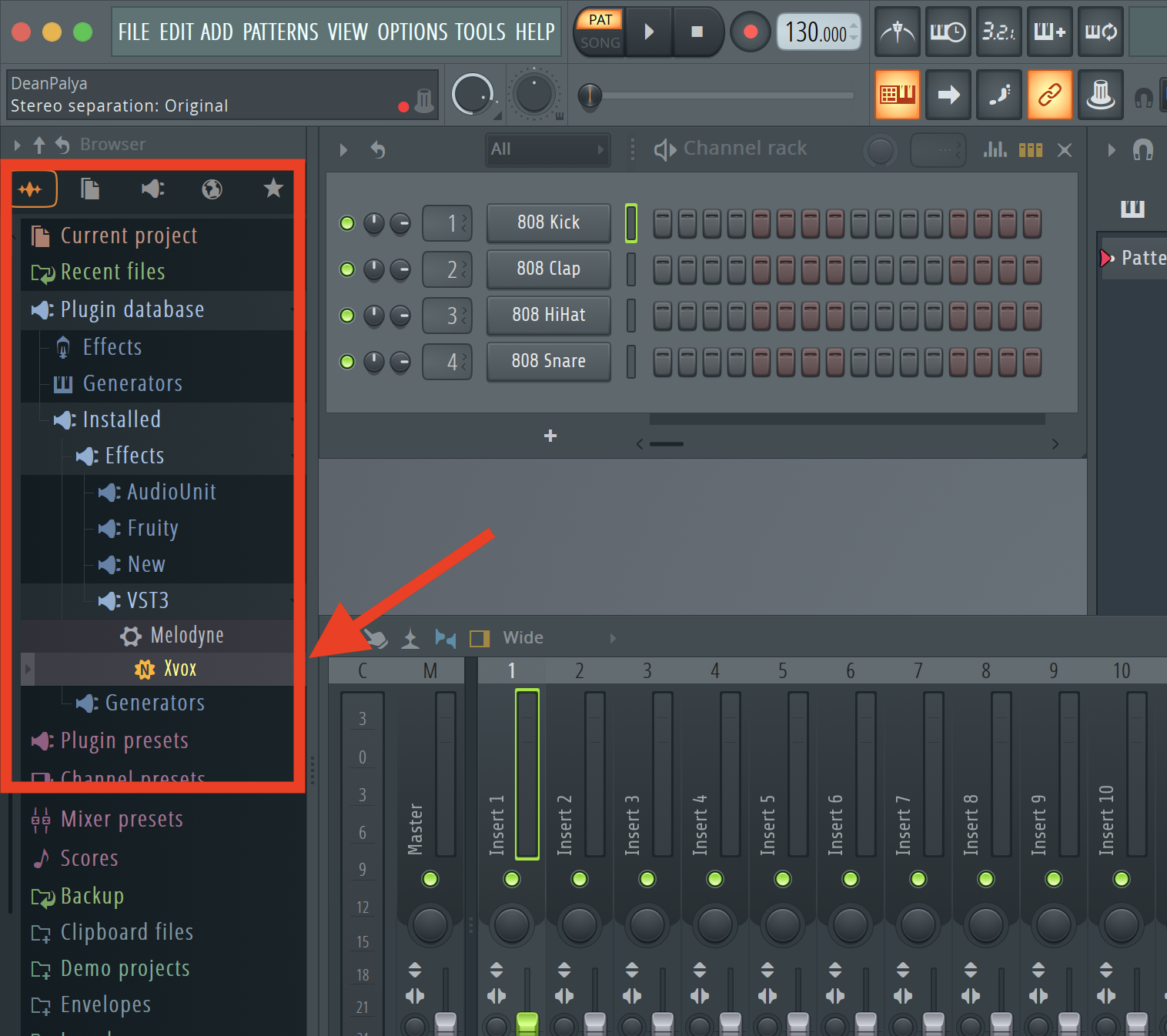Switch to PAT pattern mode
1167x1036 pixels.
[x=600, y=20]
